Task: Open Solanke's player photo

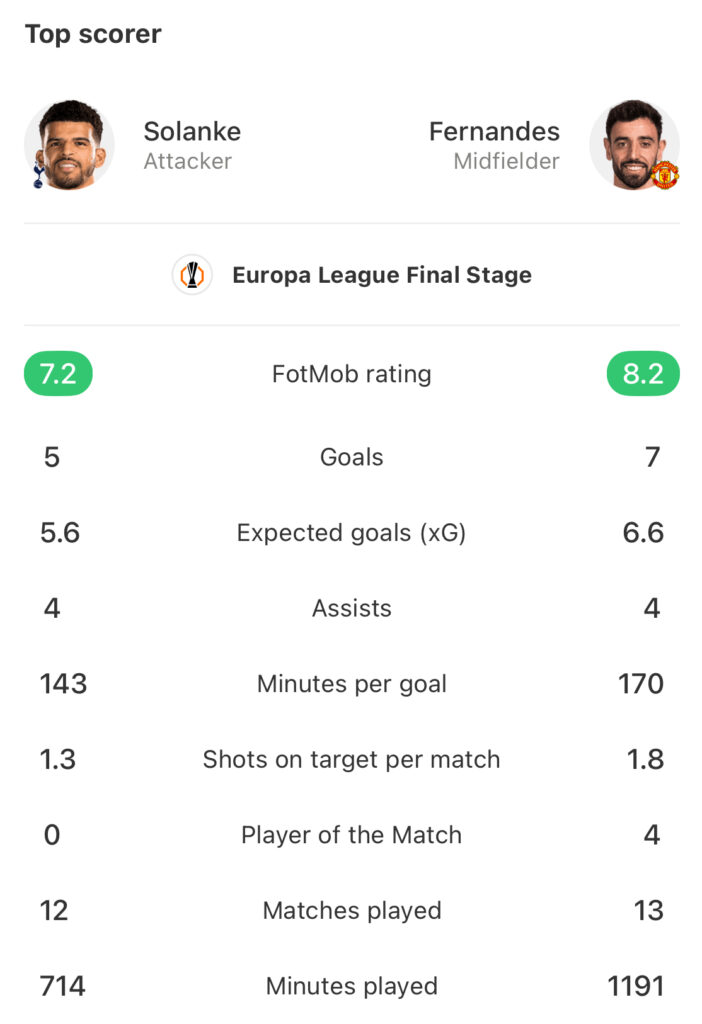Action: pyautogui.click(x=69, y=145)
